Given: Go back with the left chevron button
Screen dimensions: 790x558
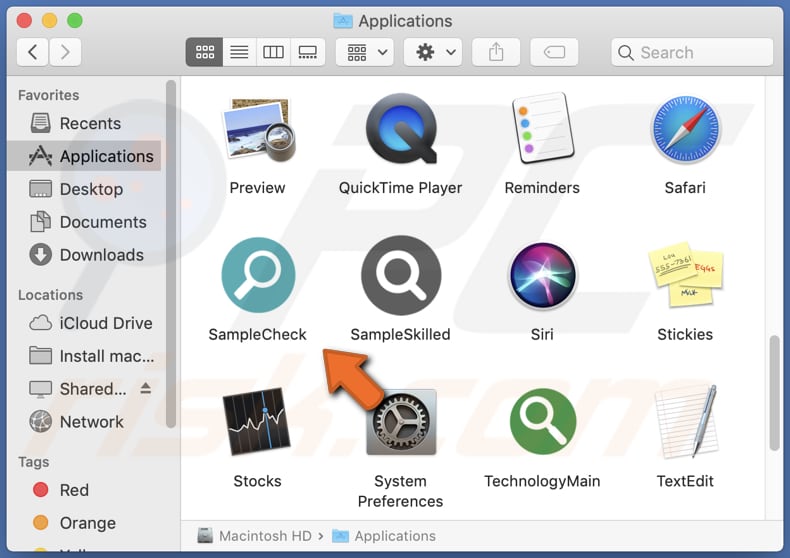Looking at the screenshot, I should click(33, 52).
